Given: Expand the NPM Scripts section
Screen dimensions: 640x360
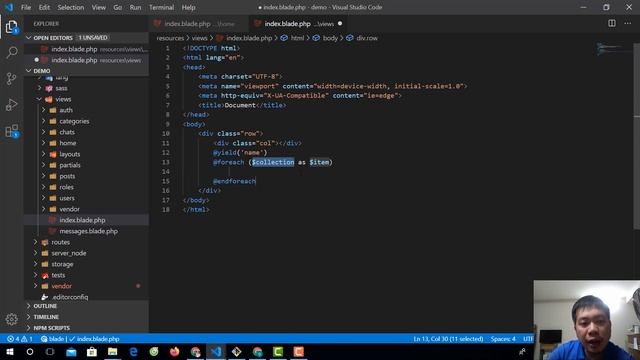Looking at the screenshot, I should click(87, 328).
